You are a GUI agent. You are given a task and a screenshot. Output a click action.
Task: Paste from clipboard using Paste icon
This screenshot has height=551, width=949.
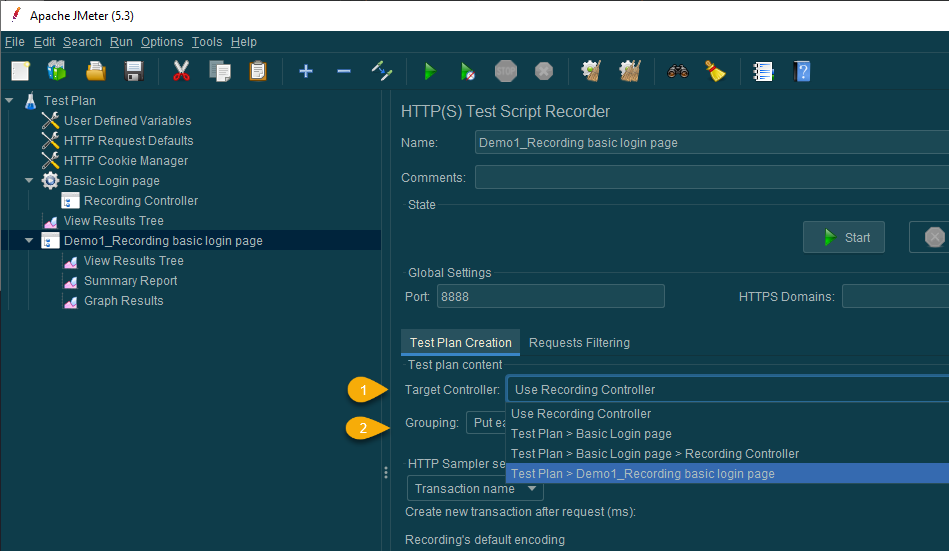(x=258, y=71)
